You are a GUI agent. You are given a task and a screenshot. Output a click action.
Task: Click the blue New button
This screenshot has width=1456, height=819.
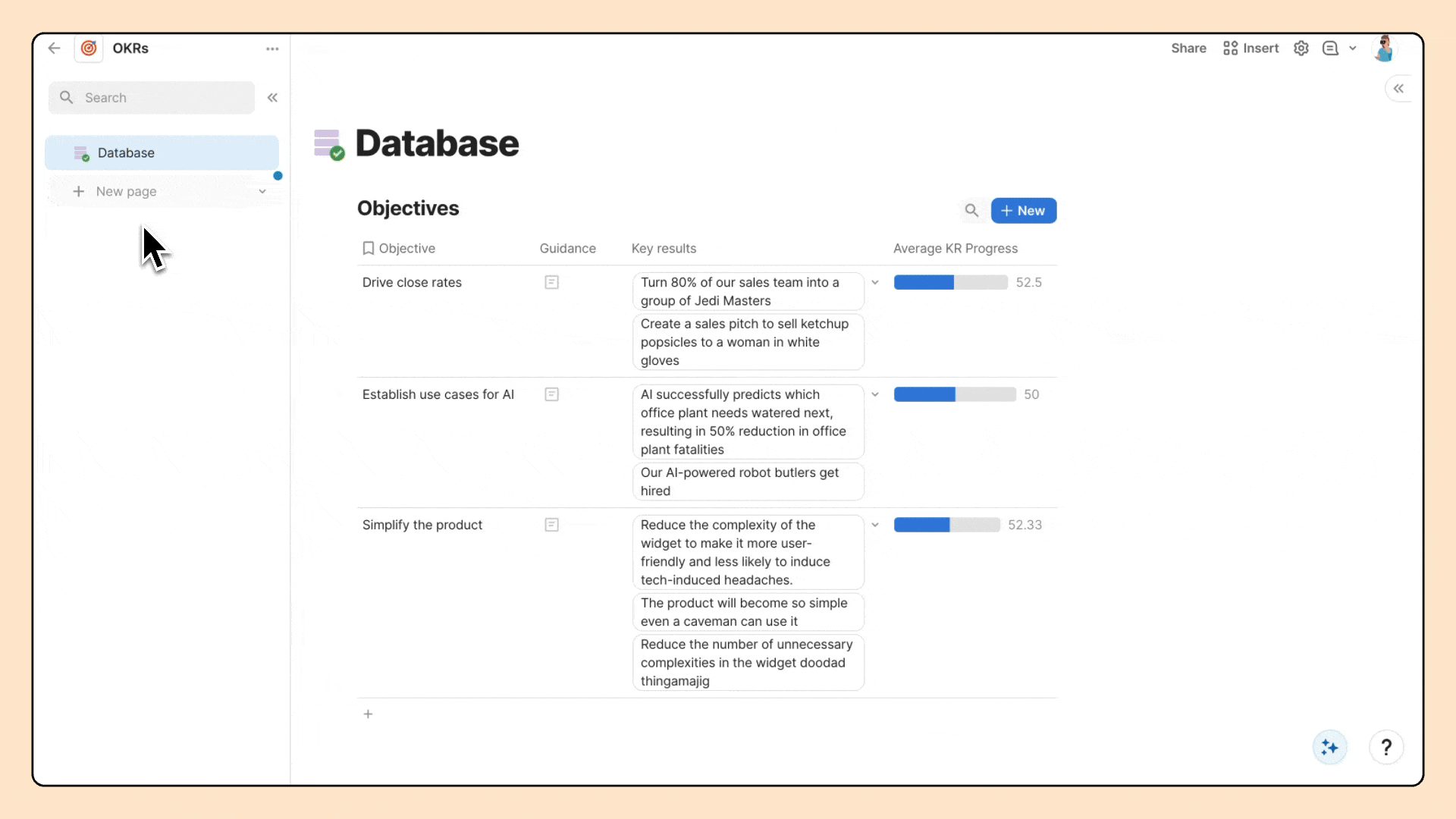[1023, 210]
